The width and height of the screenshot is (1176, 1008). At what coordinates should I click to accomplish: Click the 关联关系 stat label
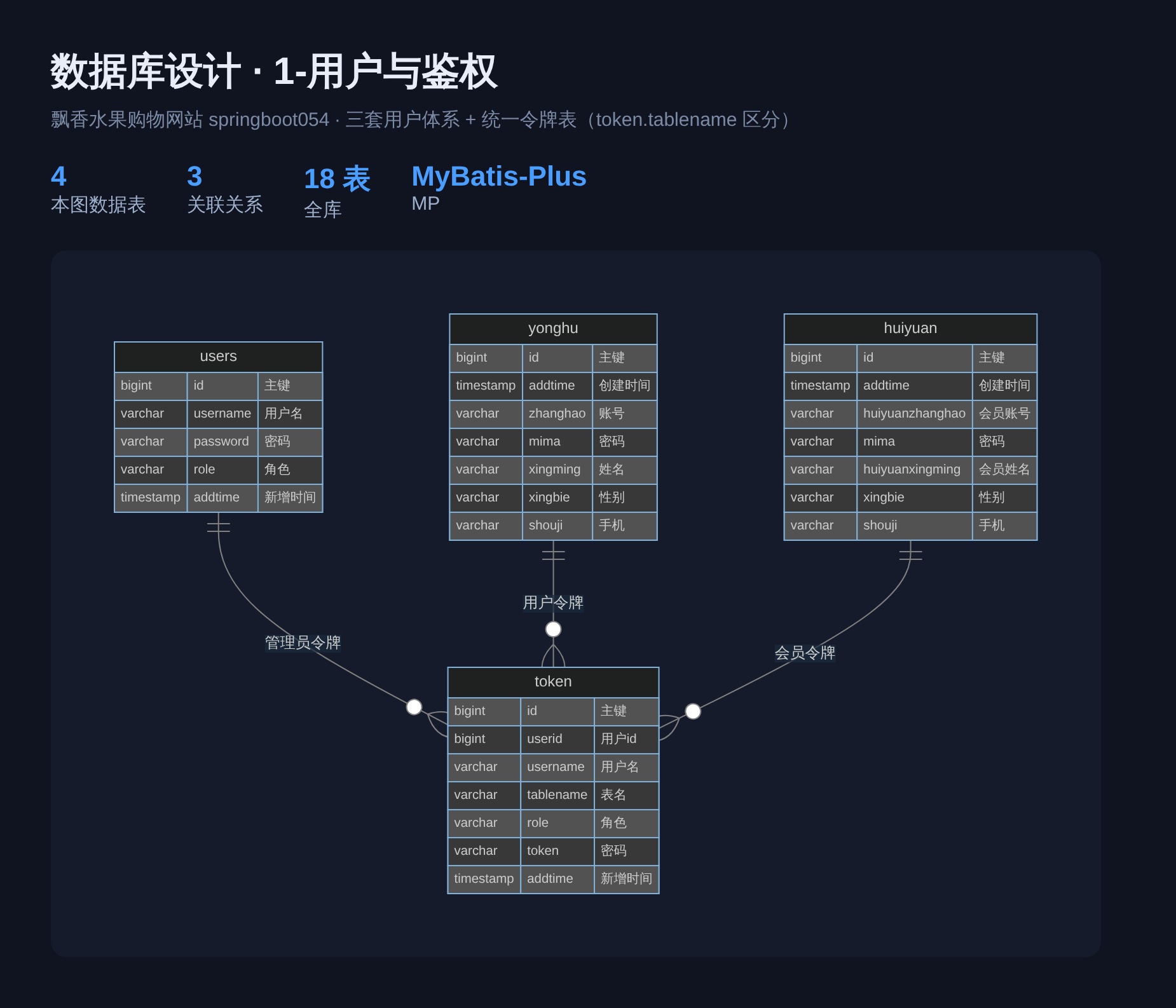point(225,205)
